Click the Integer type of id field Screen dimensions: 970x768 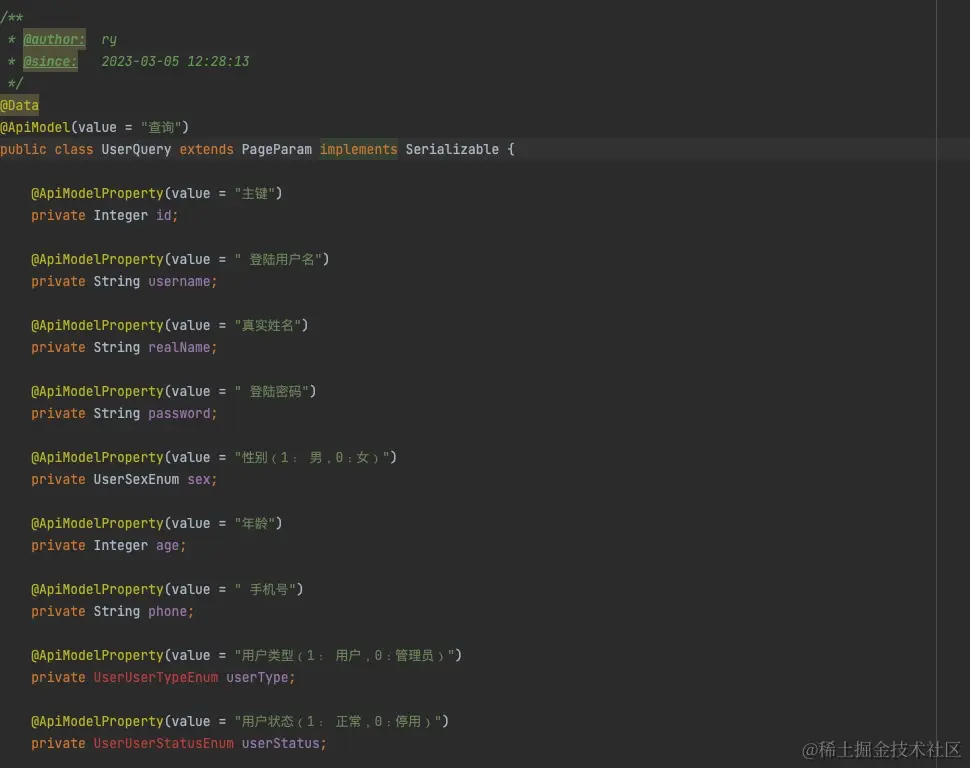coord(121,215)
